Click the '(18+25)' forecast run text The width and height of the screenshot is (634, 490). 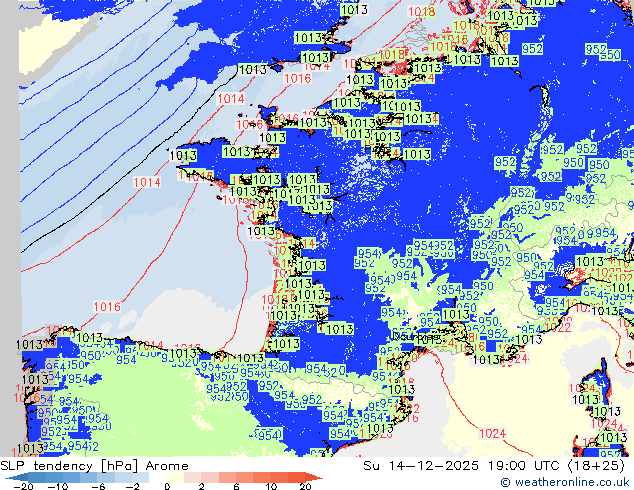tap(596, 466)
